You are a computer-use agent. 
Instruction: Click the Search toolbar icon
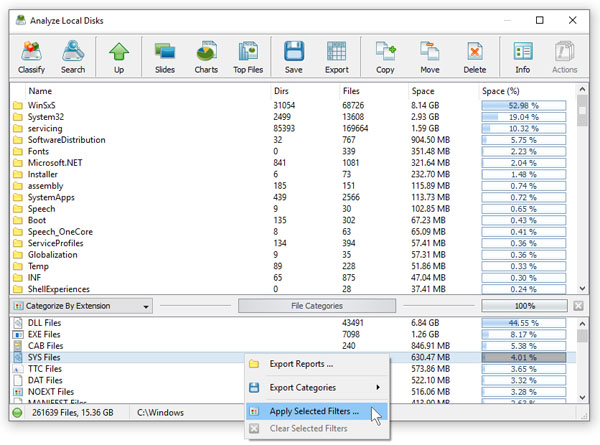pyautogui.click(x=73, y=57)
